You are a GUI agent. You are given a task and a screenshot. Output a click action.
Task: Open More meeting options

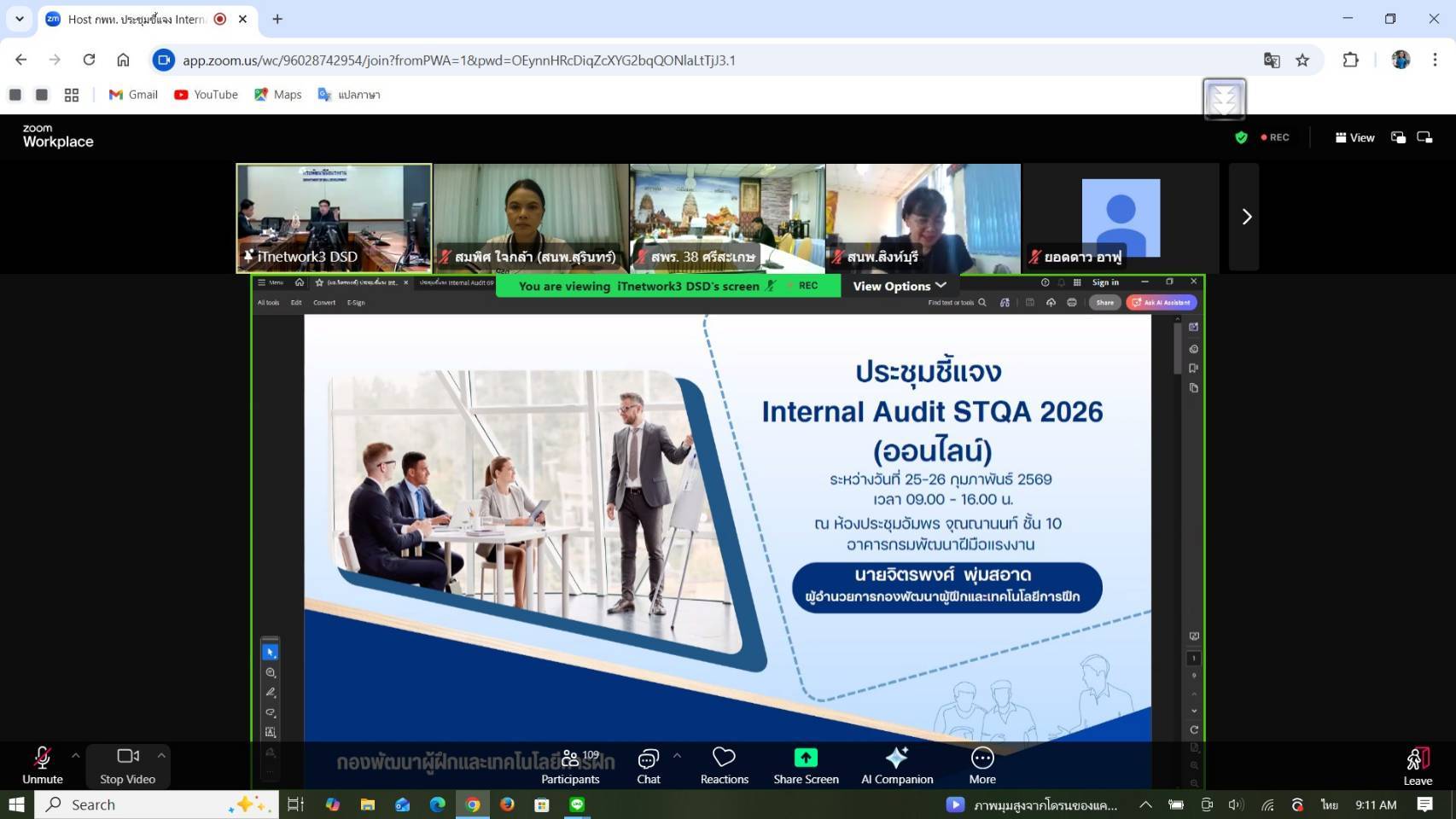point(982,764)
